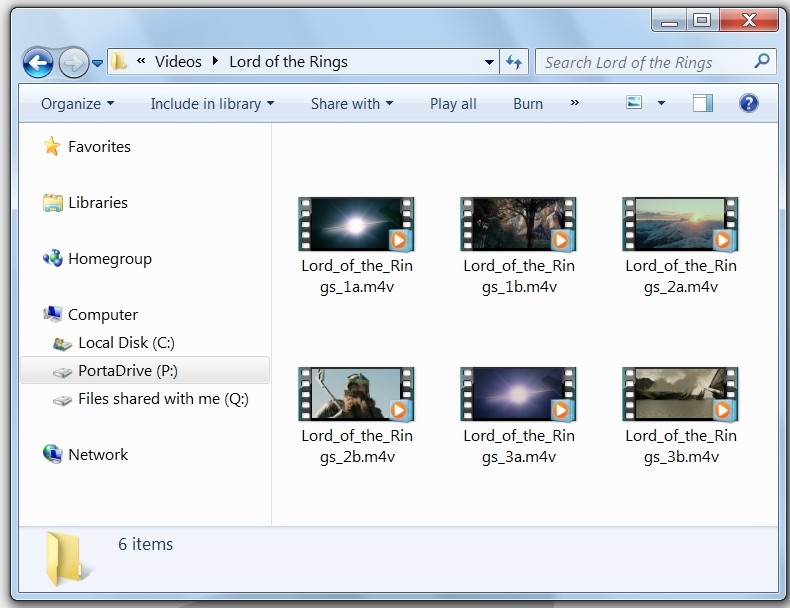Click the Files shared with me drive icon
This screenshot has height=608, width=790.
click(x=62, y=400)
